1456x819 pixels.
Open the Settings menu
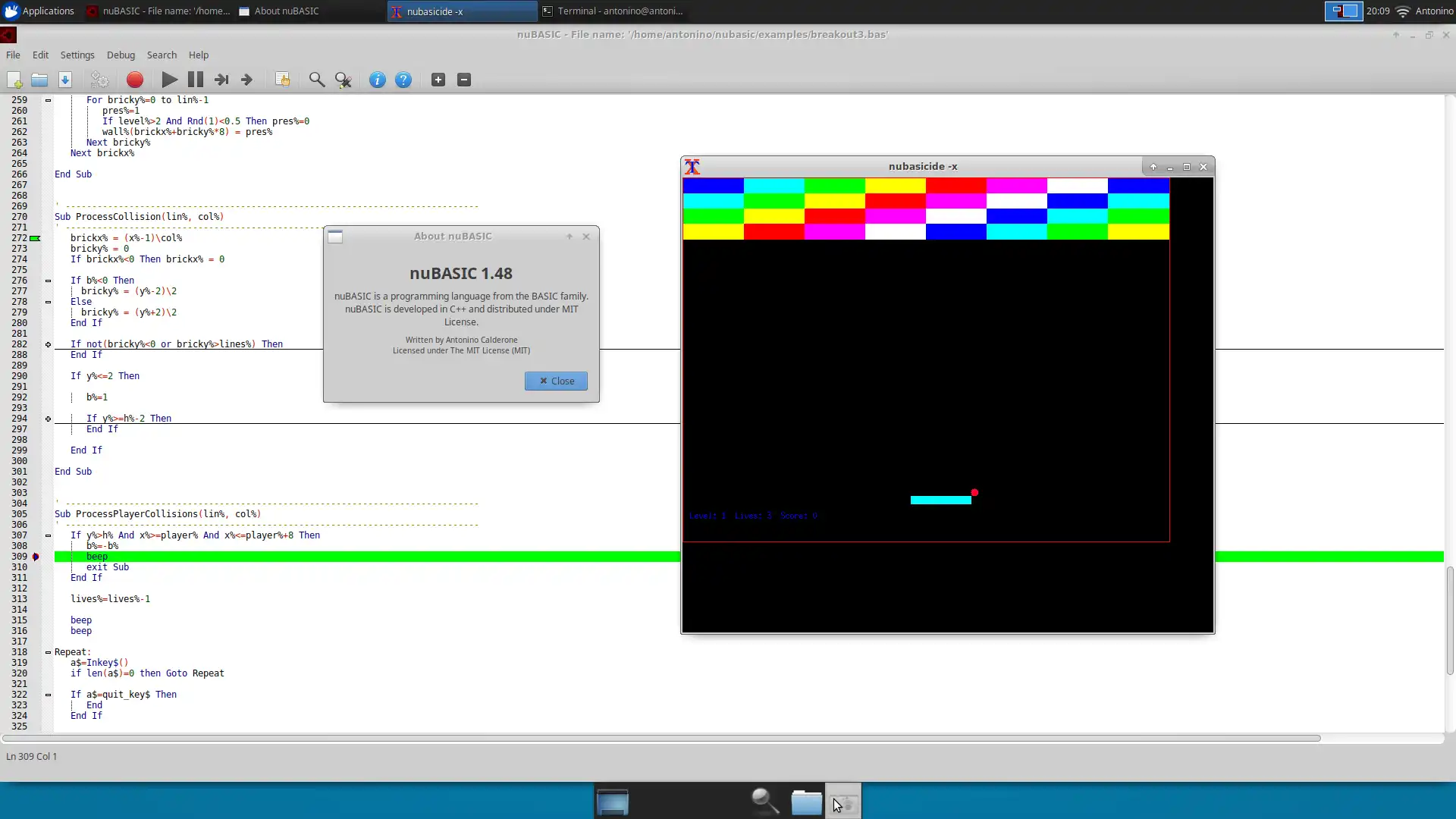(77, 55)
